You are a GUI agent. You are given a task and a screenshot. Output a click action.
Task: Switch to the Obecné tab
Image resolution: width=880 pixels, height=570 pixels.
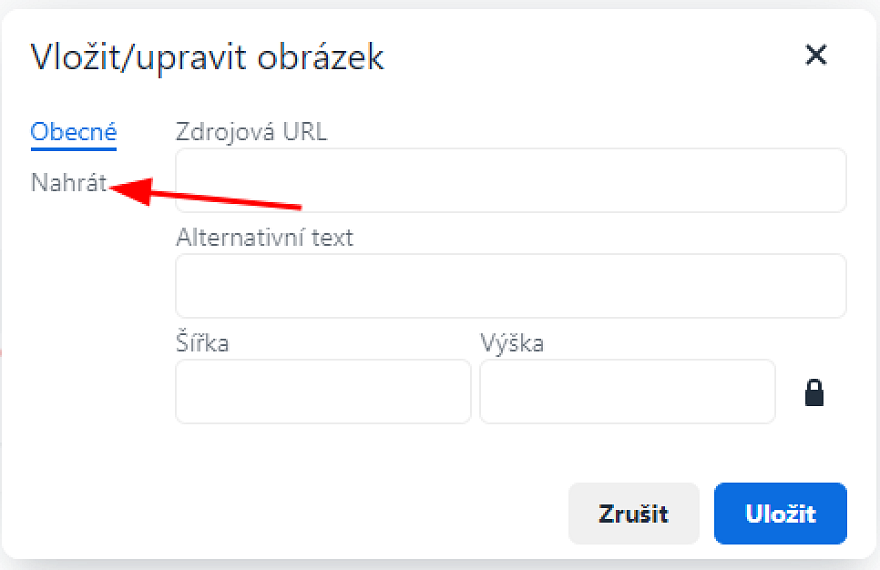(74, 132)
